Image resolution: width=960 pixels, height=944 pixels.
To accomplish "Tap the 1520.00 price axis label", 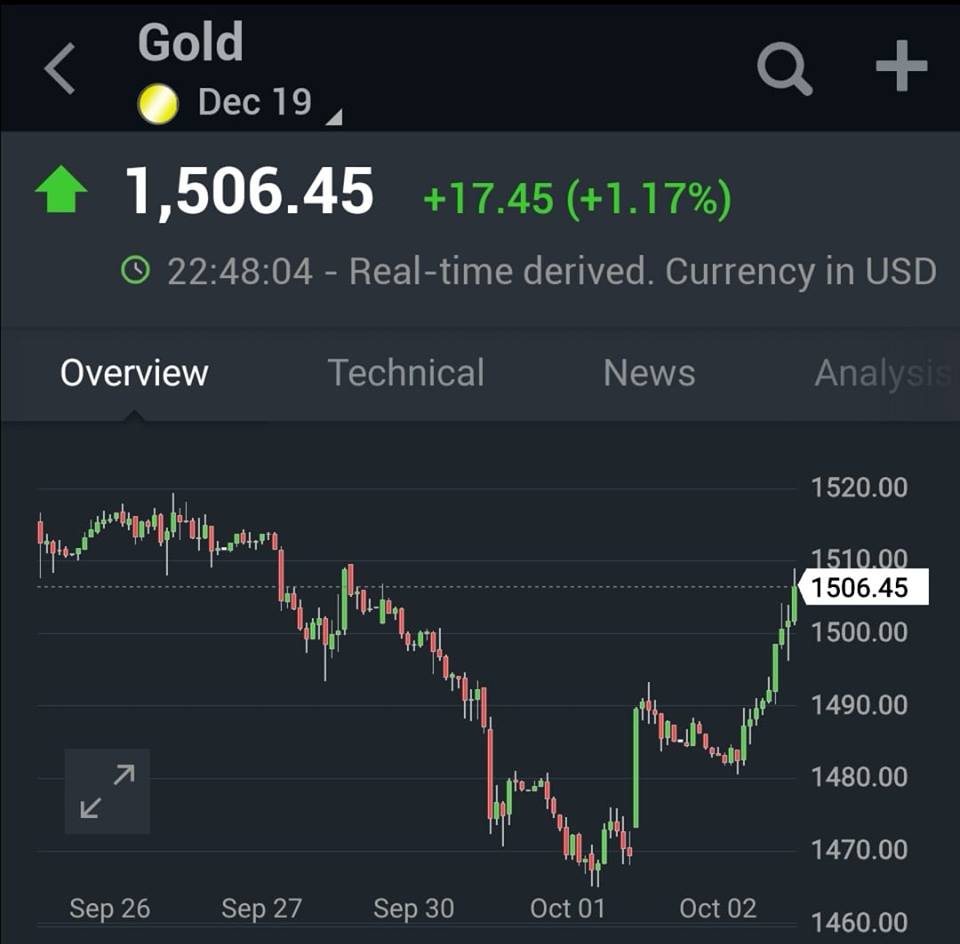I will point(858,488).
